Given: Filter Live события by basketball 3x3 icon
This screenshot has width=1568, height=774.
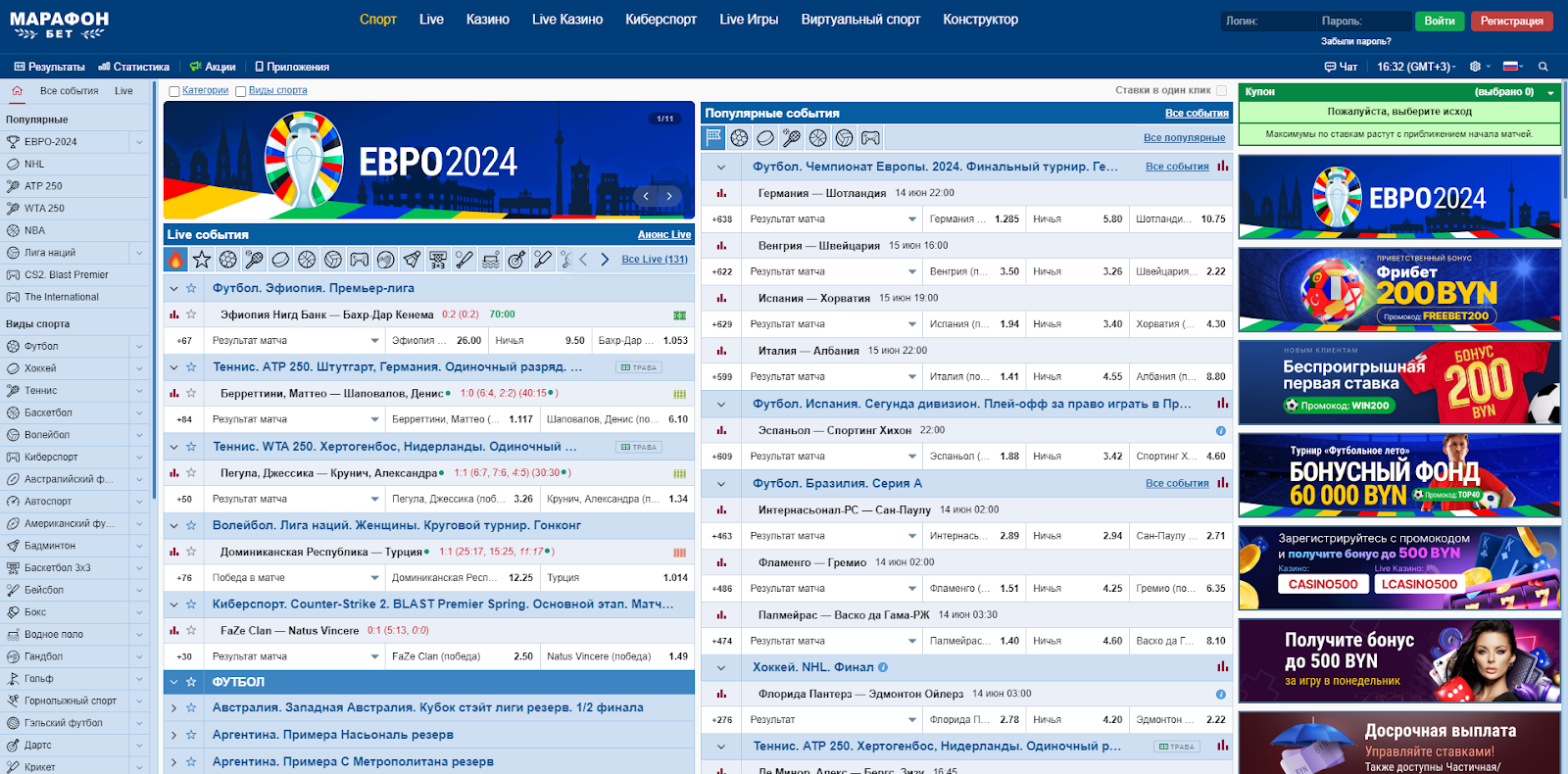Looking at the screenshot, I should [438, 260].
